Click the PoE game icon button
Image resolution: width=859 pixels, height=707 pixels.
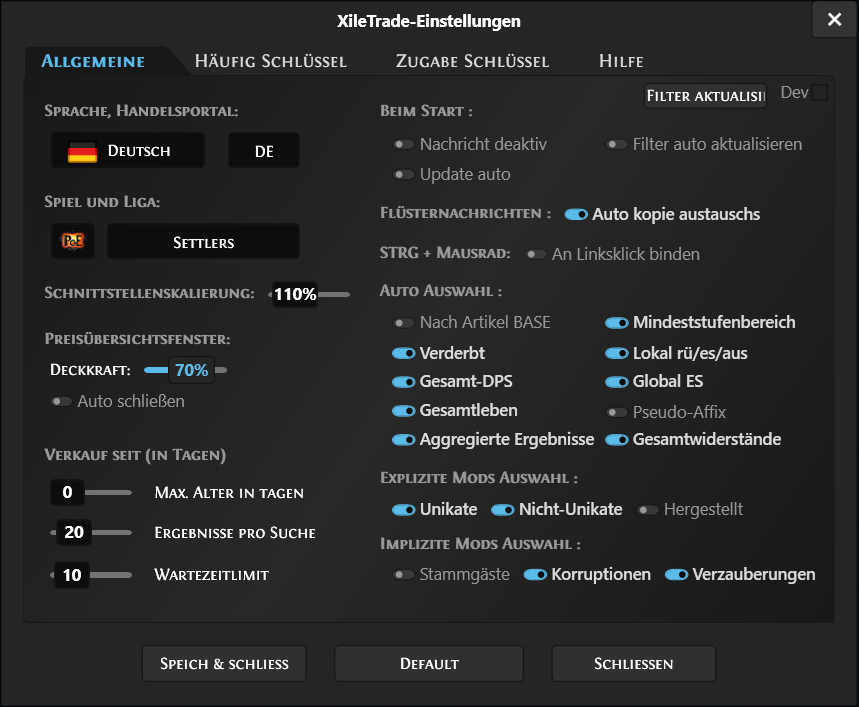point(73,241)
